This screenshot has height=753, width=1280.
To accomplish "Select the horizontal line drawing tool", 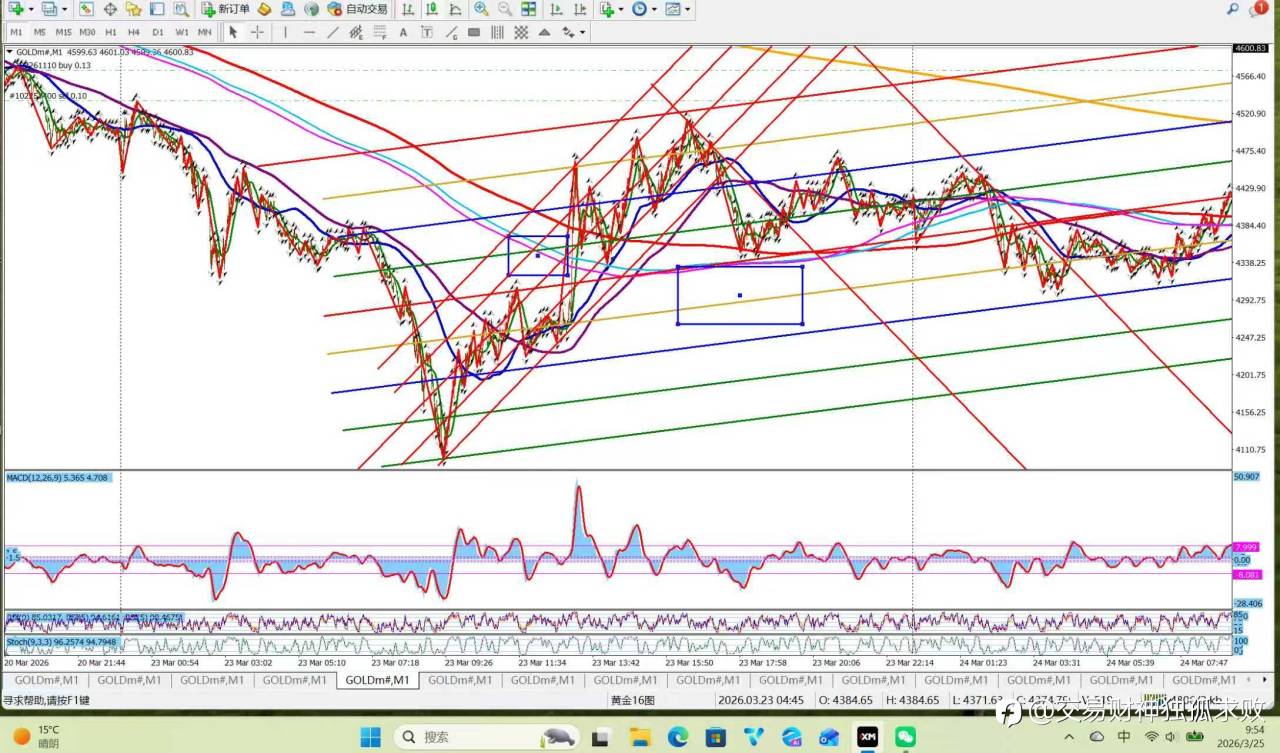I will [x=309, y=32].
